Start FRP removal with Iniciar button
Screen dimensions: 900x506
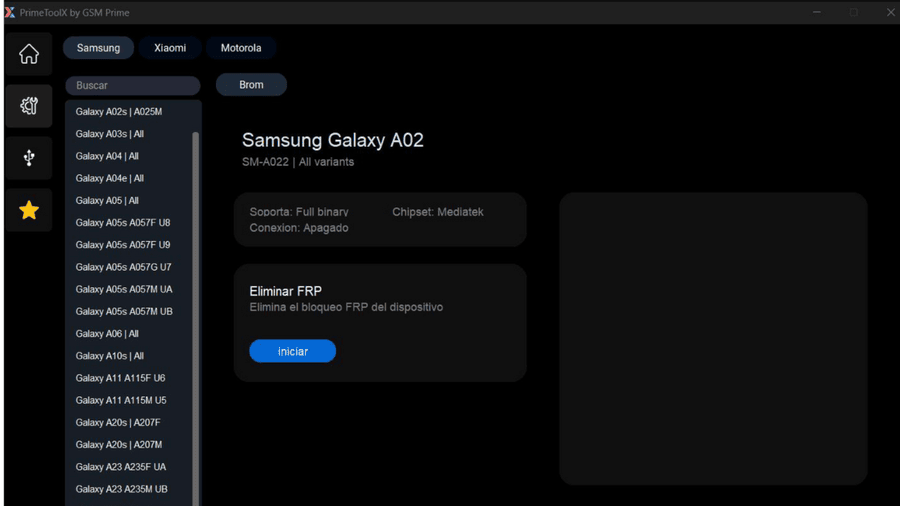[293, 351]
